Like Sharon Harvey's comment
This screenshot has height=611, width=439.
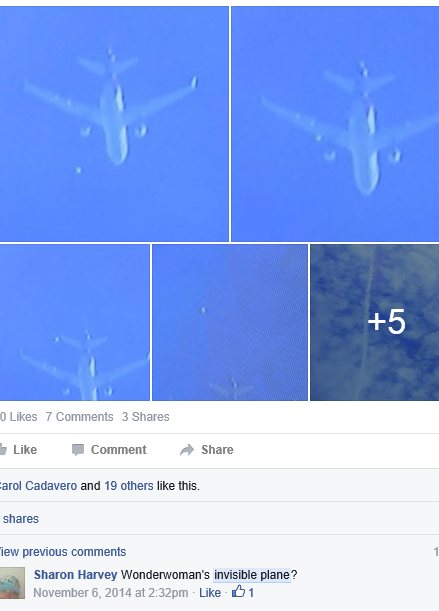(210, 593)
